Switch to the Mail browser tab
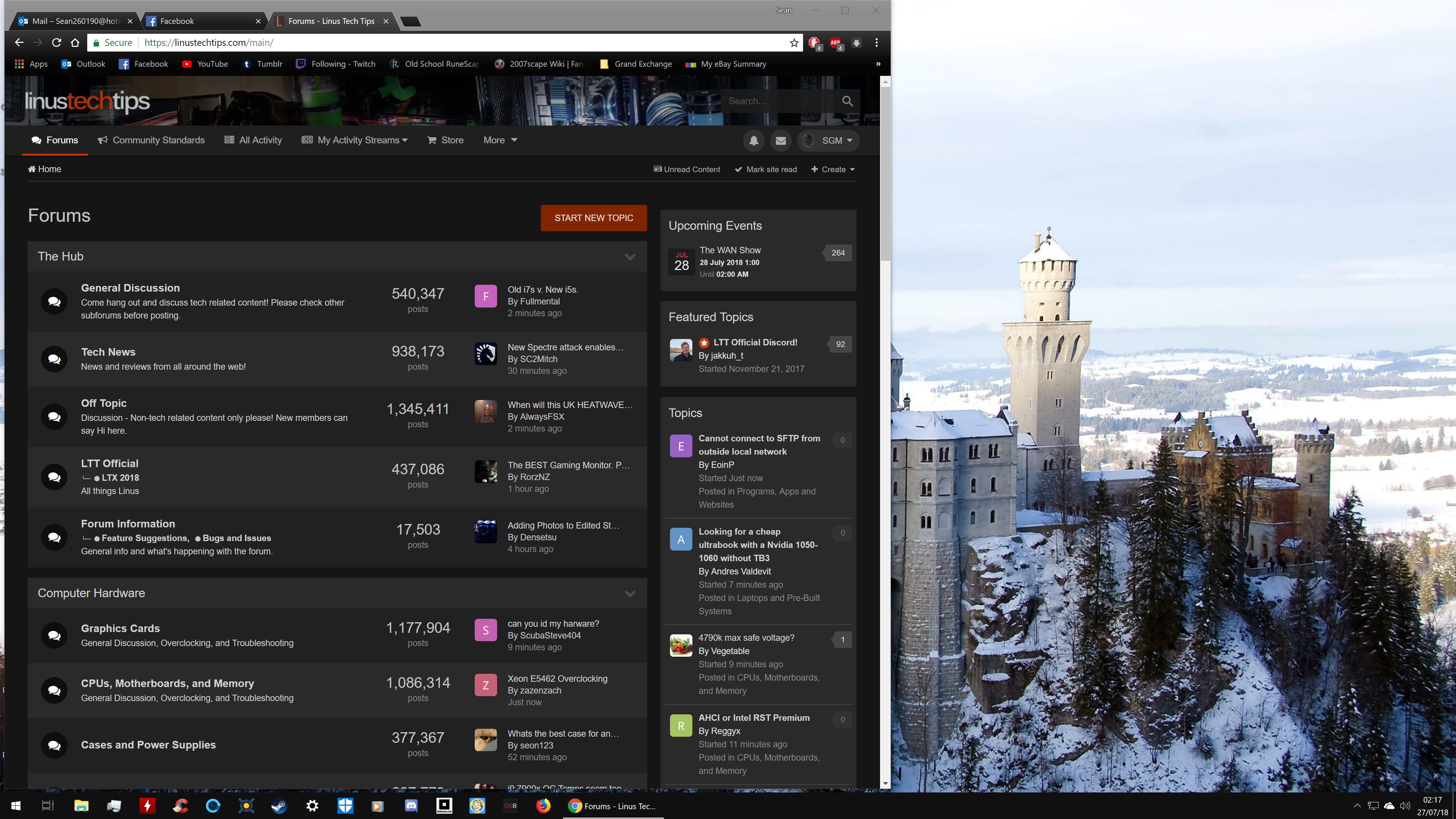Viewport: 1456px width, 819px height. (75, 21)
